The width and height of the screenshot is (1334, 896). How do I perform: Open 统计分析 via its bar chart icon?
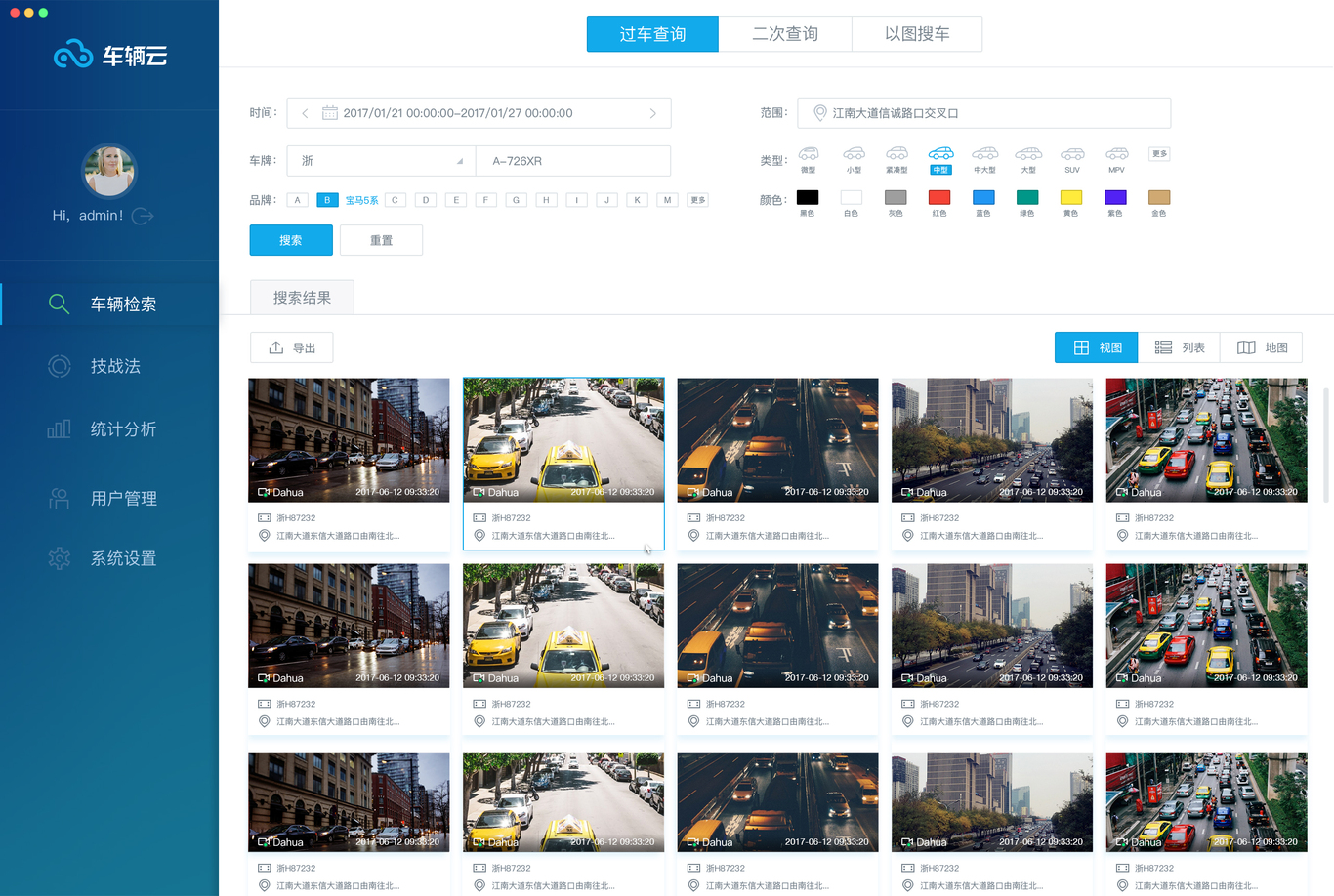tap(59, 428)
